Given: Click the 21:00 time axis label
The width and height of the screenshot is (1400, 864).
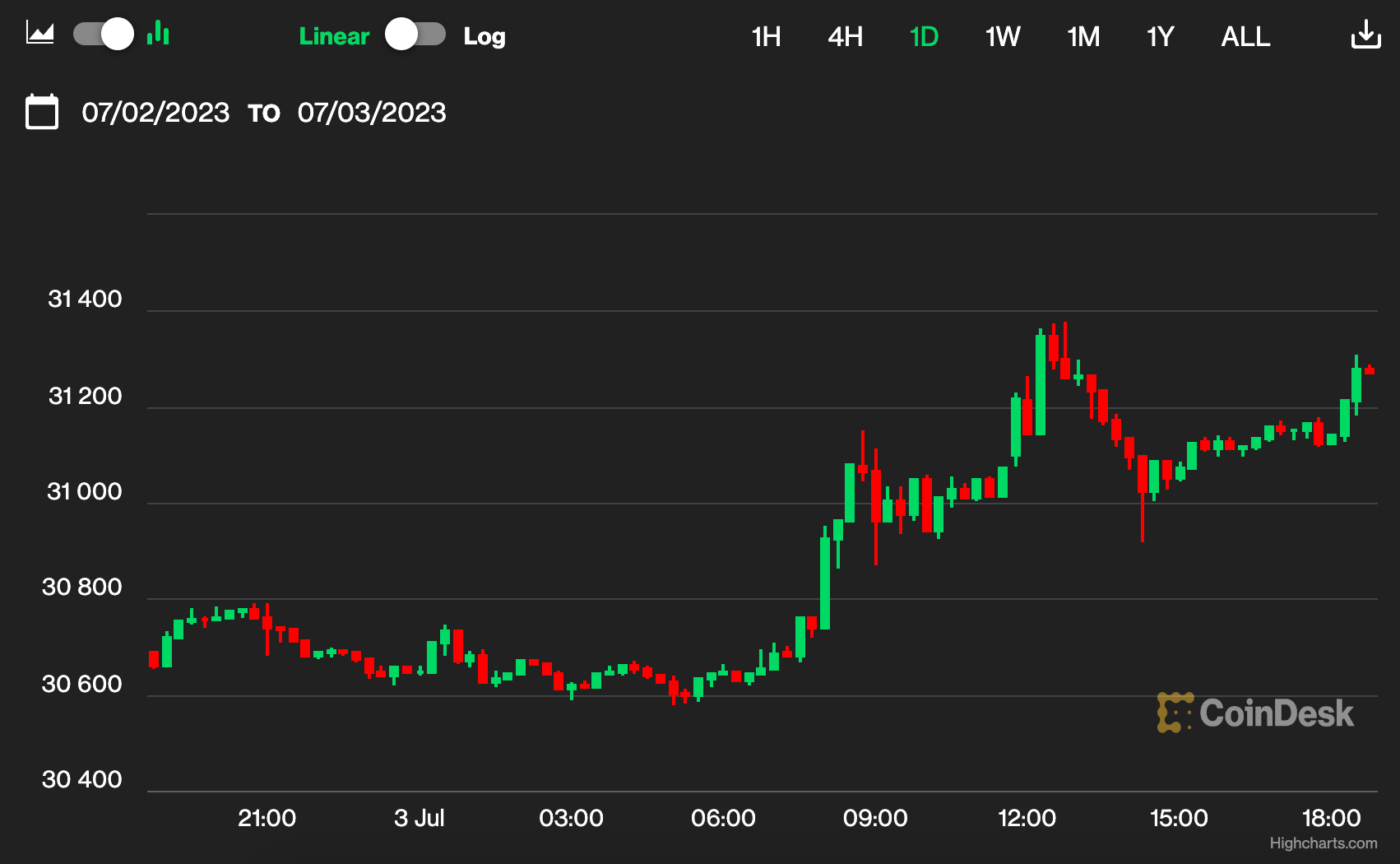Looking at the screenshot, I should [267, 818].
